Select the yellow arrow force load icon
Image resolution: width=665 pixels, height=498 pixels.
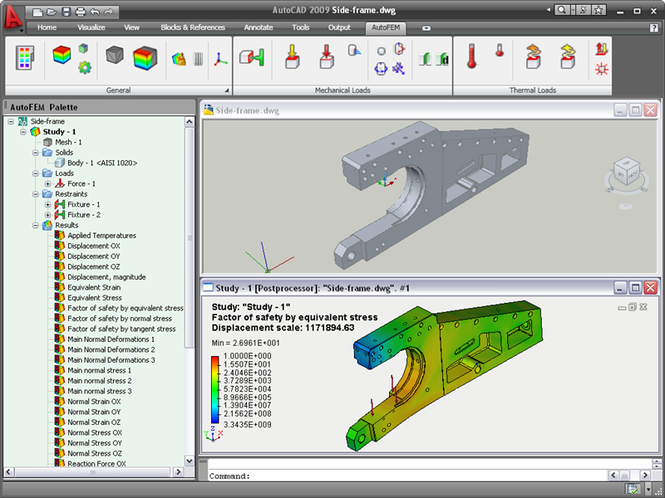point(292,56)
